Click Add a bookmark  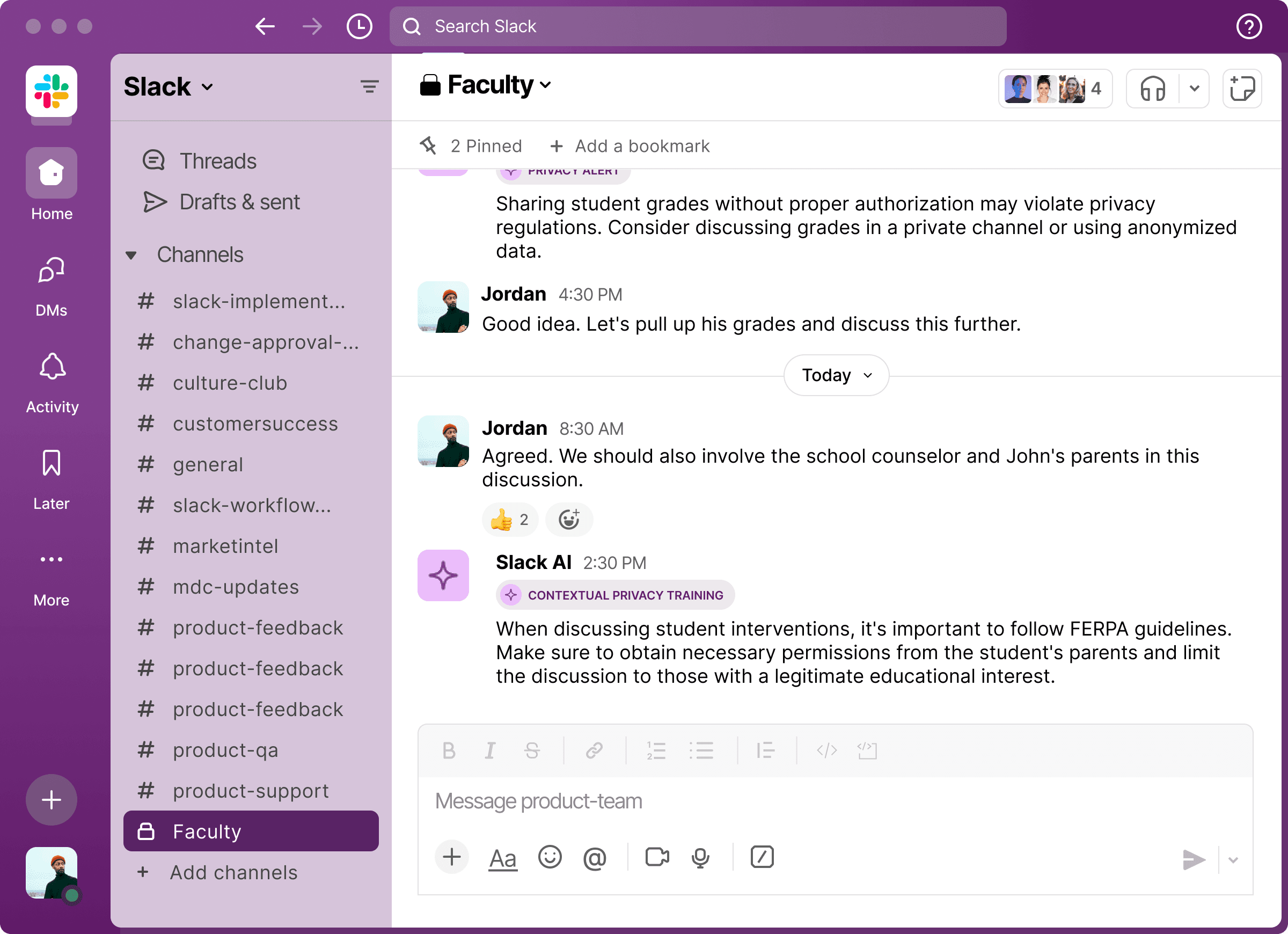pyautogui.click(x=630, y=146)
